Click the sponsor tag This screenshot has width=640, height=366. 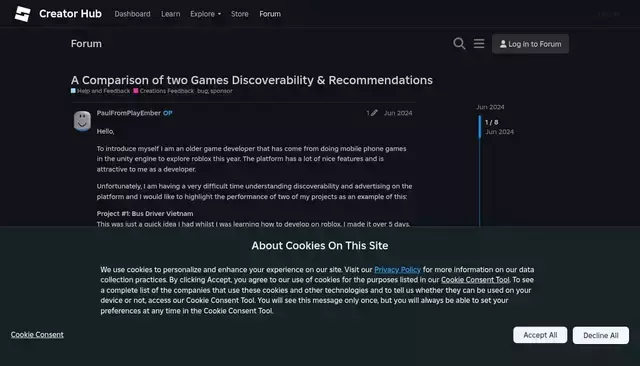(x=221, y=91)
